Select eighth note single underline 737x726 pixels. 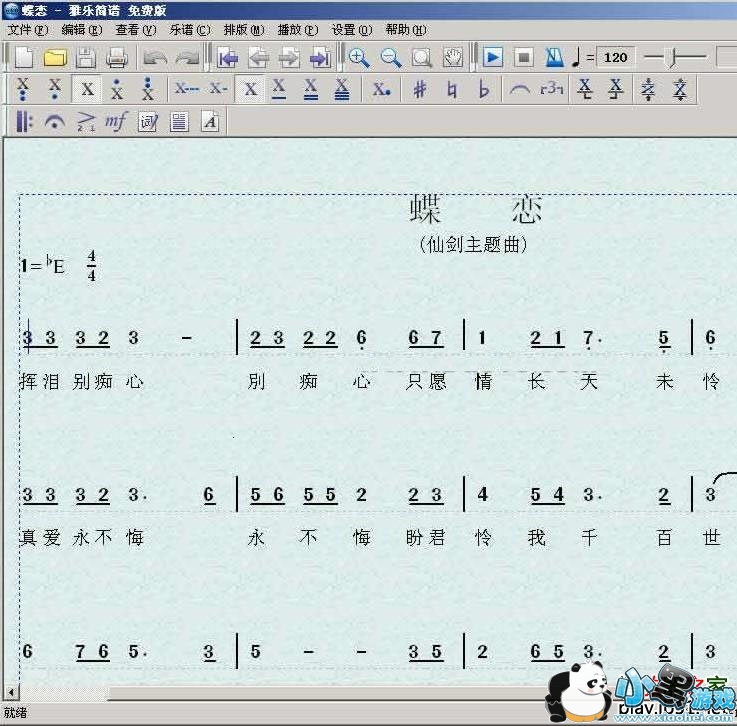[x=279, y=89]
